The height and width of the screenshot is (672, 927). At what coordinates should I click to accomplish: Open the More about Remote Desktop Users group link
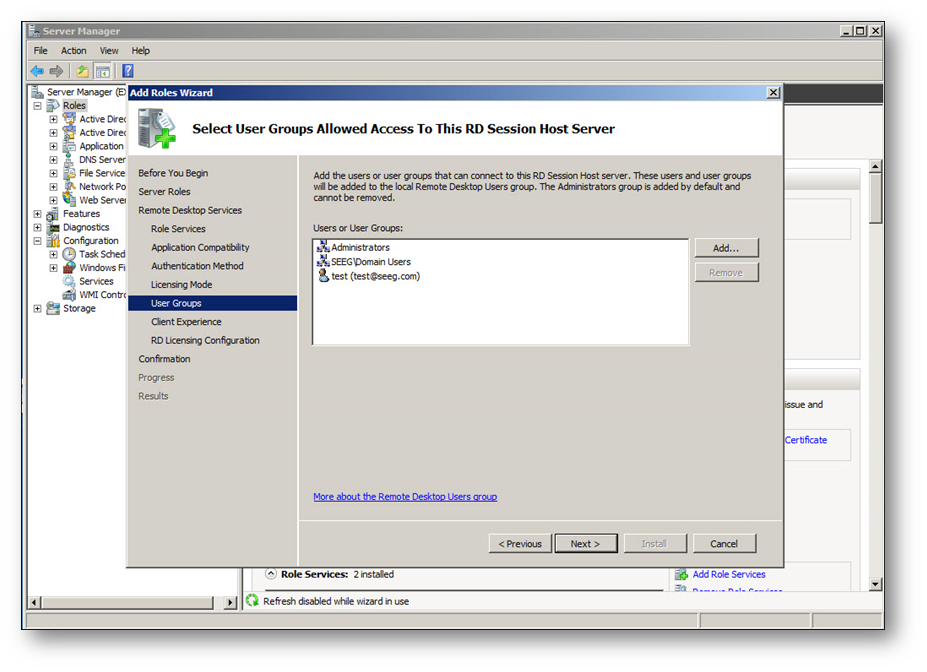tap(404, 497)
